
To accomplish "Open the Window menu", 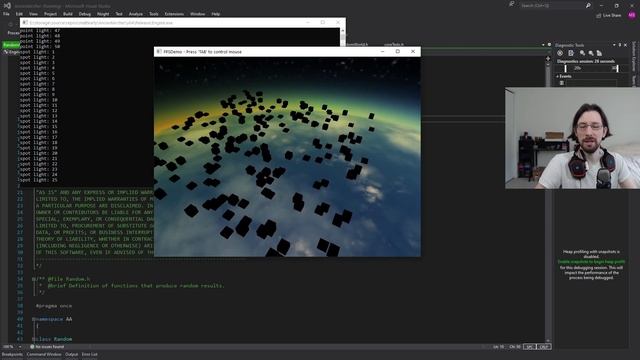I will coord(198,14).
